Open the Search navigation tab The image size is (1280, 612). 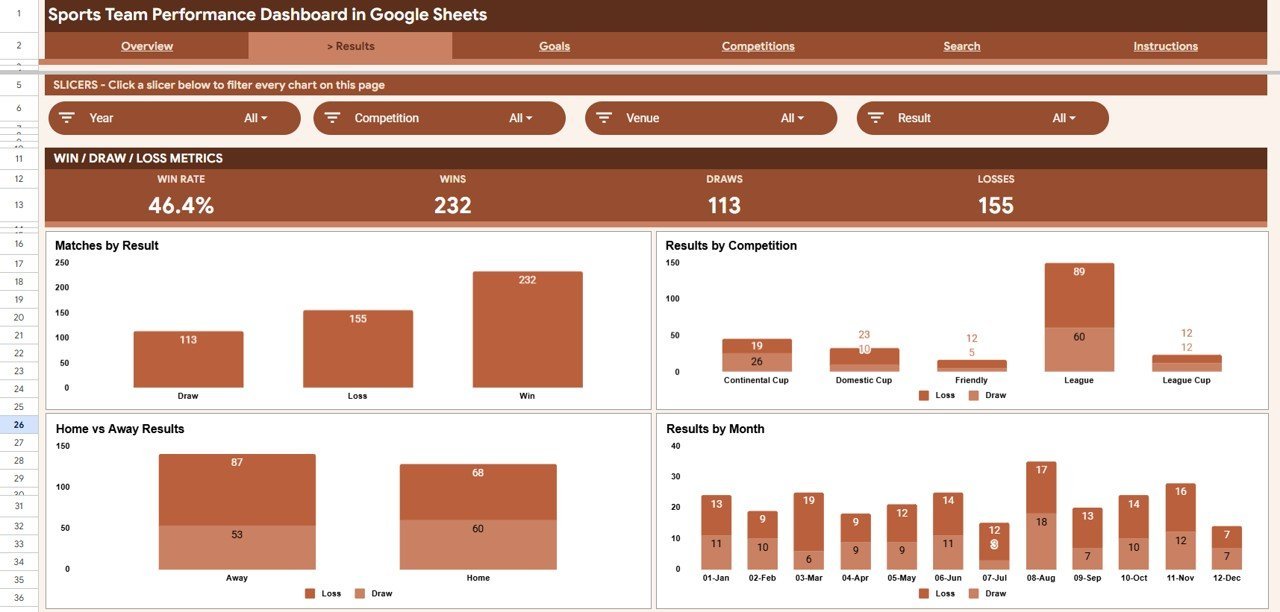click(x=962, y=46)
